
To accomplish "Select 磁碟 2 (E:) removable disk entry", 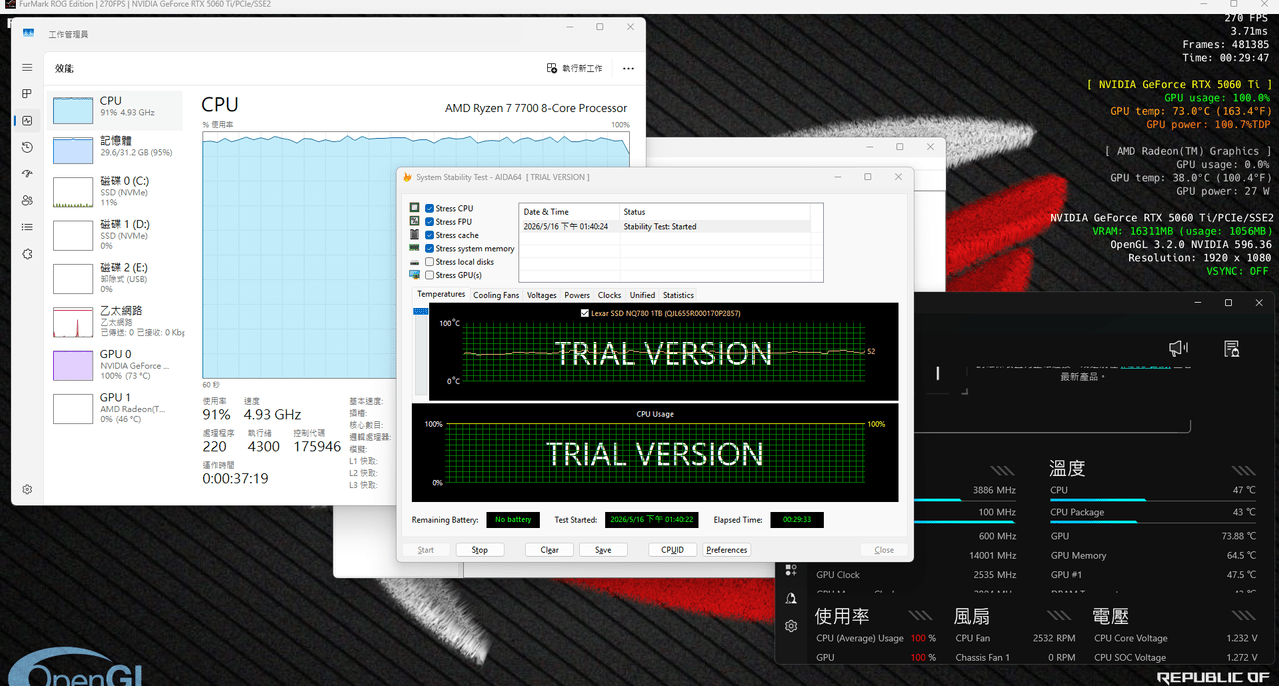I will pos(116,278).
